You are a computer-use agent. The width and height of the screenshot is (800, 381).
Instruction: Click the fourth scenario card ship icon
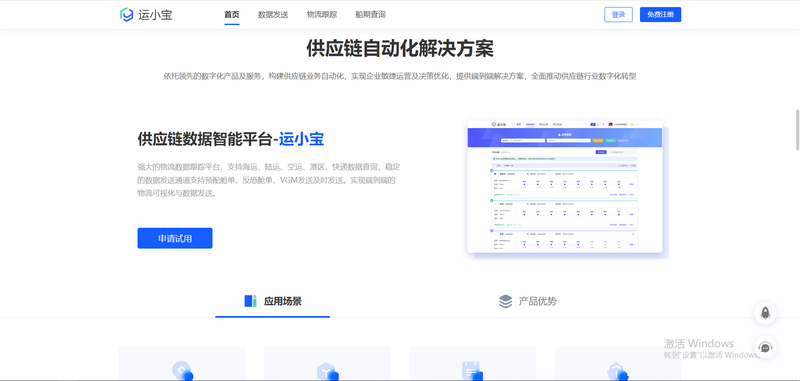pos(618,372)
